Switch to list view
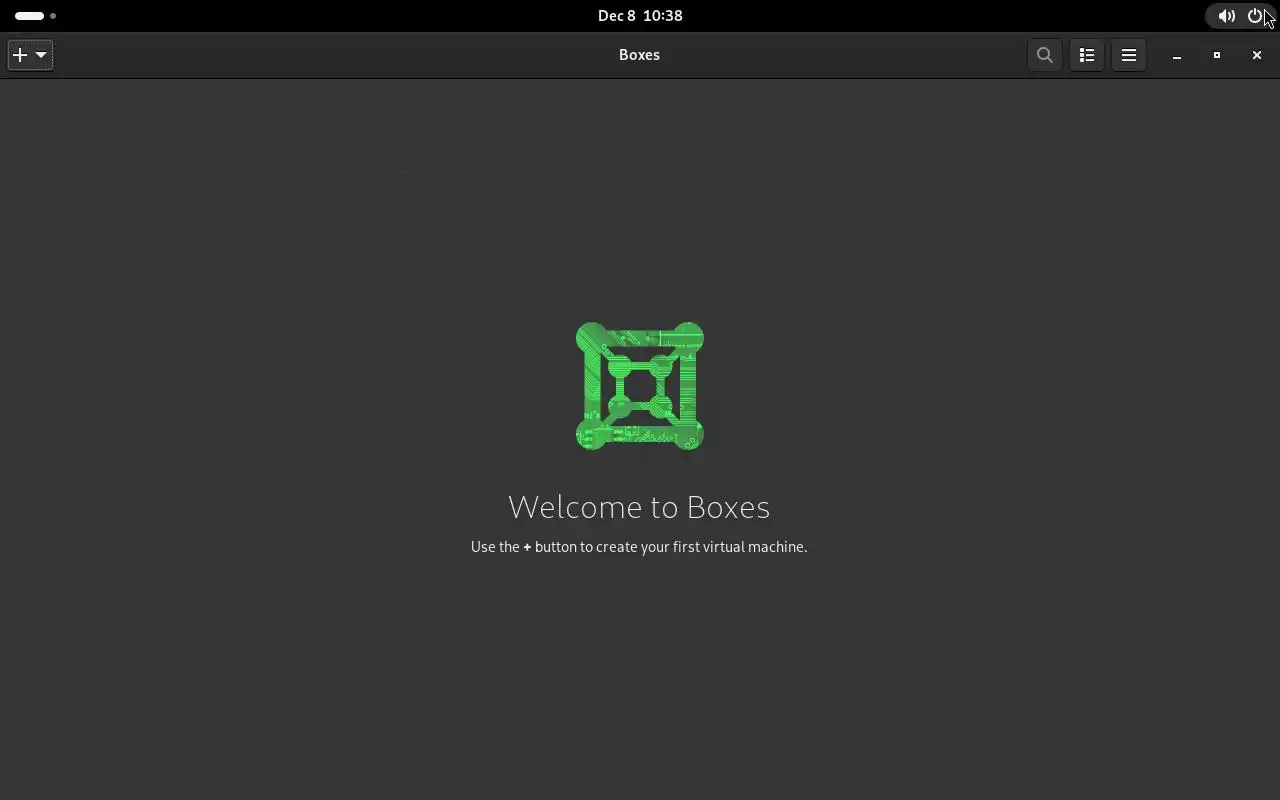 [1087, 55]
